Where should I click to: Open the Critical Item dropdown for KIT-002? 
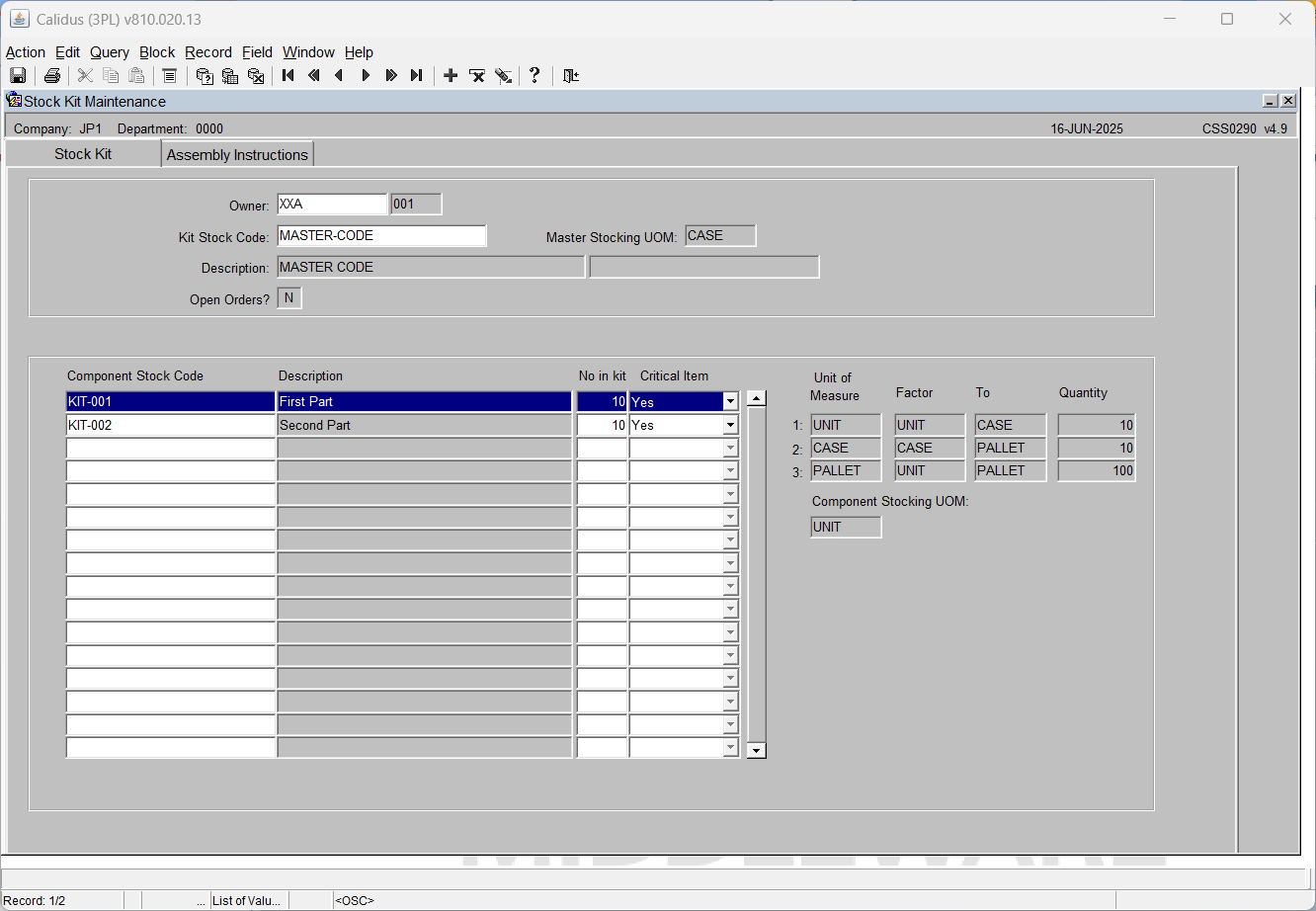730,425
